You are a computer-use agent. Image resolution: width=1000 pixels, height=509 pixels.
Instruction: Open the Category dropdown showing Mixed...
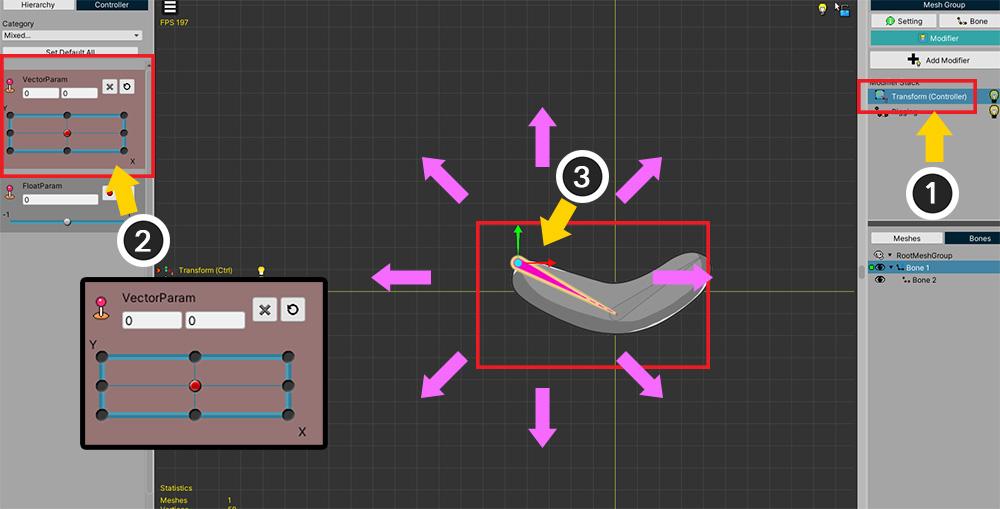pos(72,36)
